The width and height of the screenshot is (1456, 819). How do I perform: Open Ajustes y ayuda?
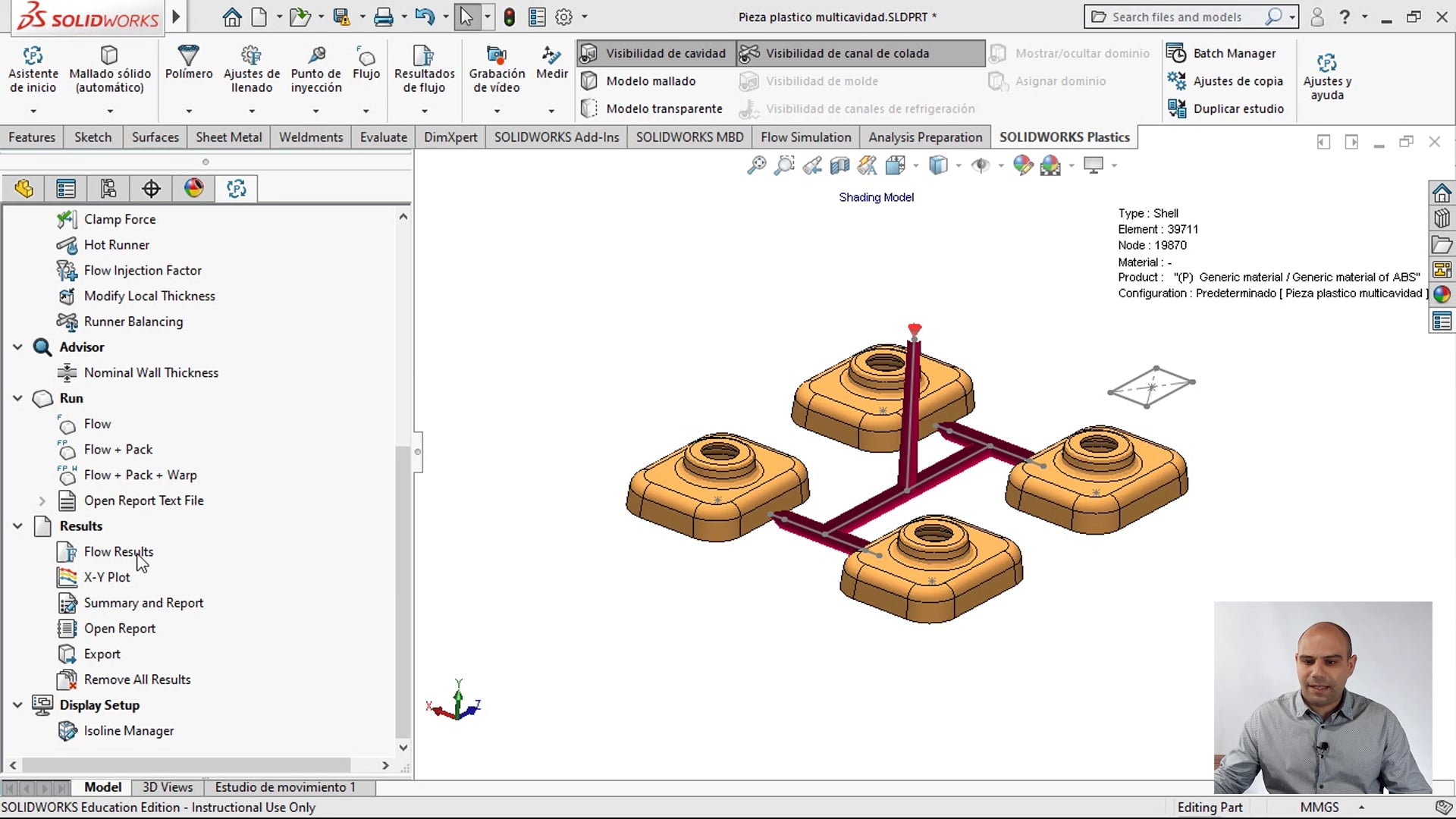[x=1326, y=76]
